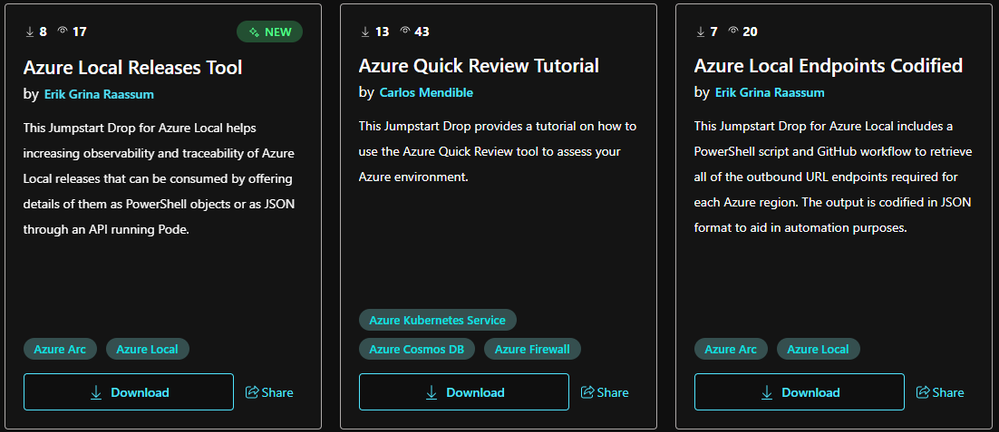
Task: Click download count icon on Azure Local Releases Tool
Action: (x=29, y=31)
